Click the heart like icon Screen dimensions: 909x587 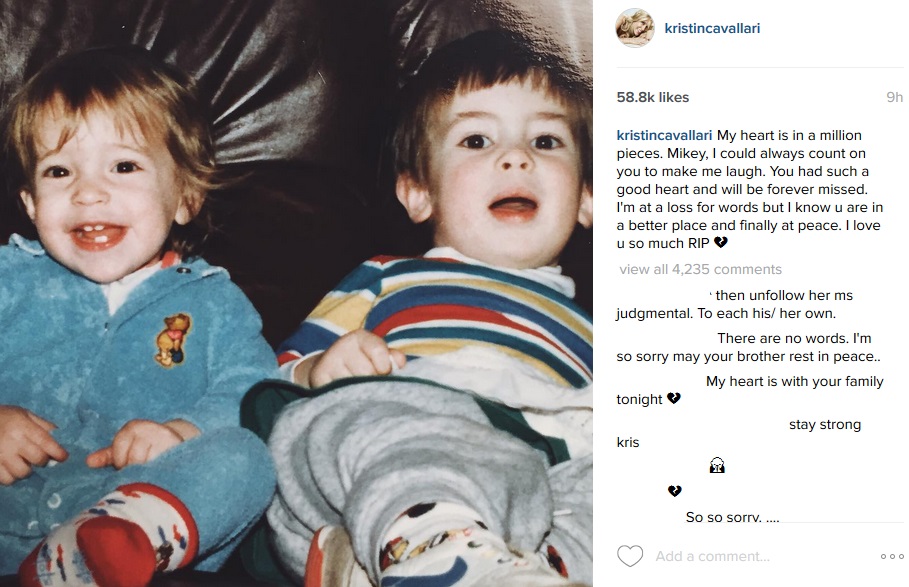point(630,556)
